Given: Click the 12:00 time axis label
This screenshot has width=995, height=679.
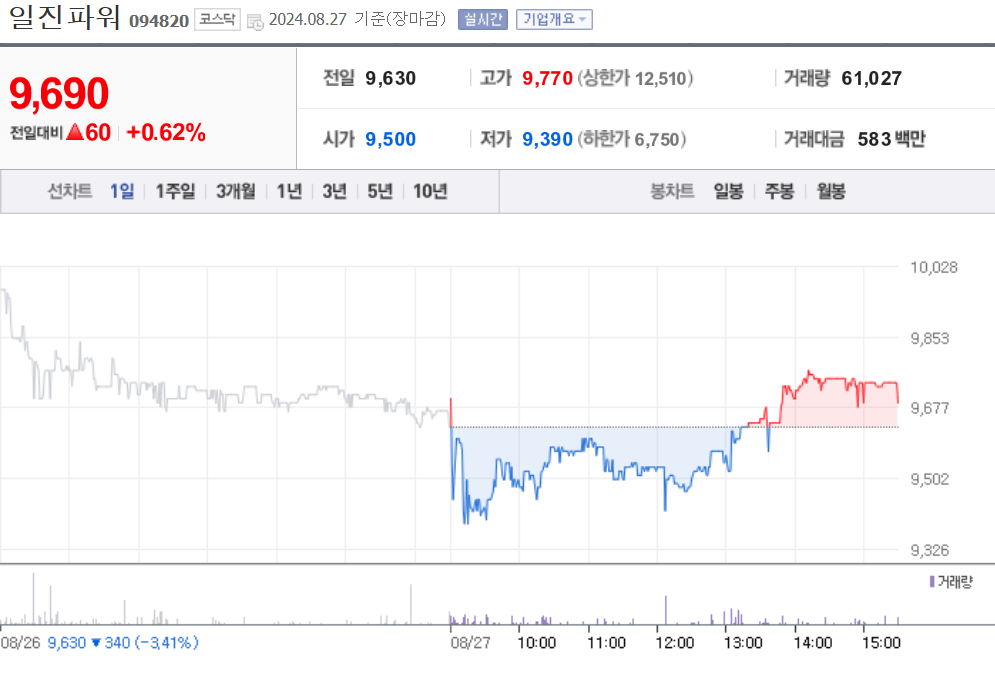Looking at the screenshot, I should 675,643.
